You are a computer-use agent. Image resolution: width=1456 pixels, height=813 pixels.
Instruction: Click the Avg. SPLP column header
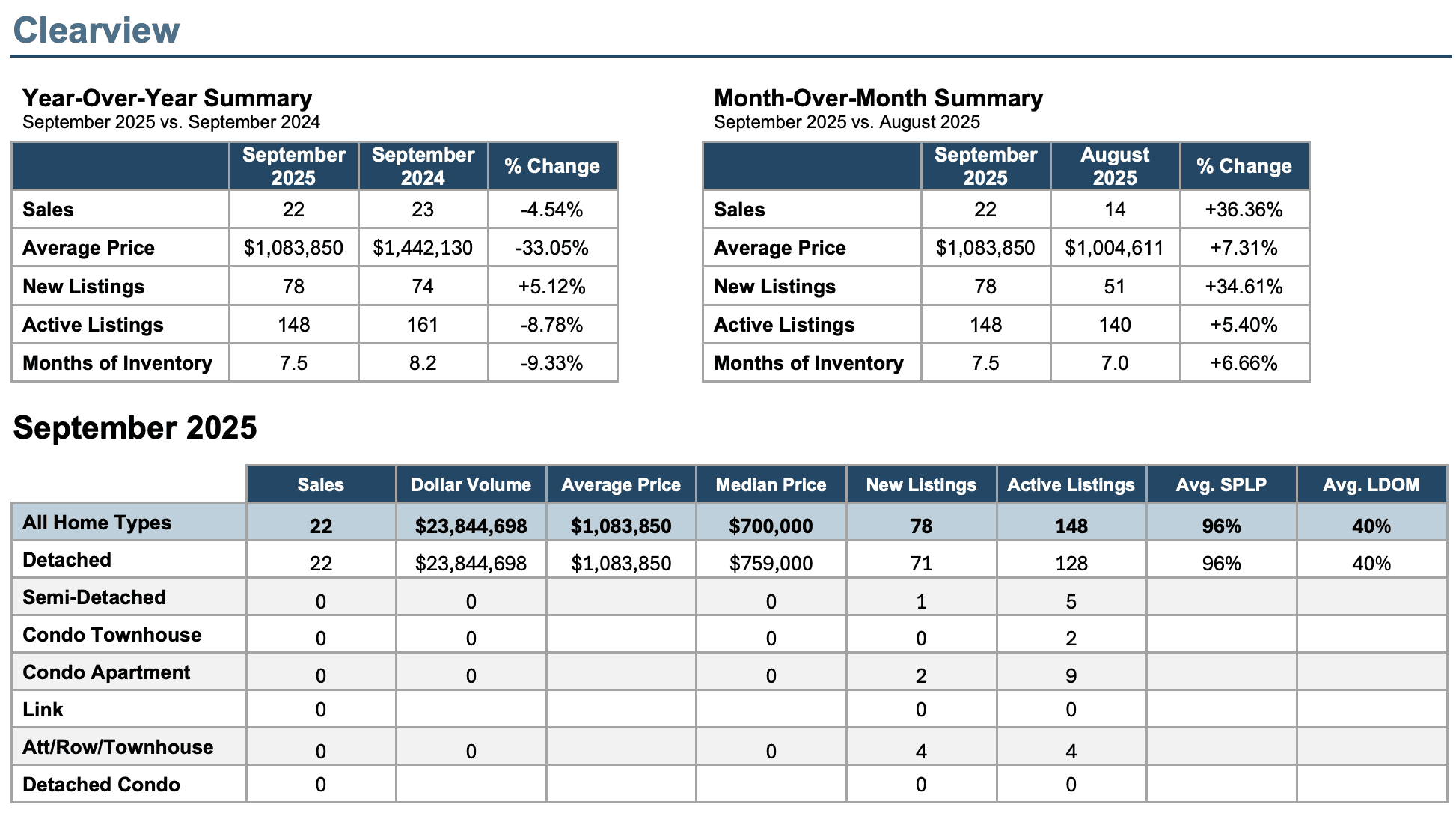coord(1220,485)
